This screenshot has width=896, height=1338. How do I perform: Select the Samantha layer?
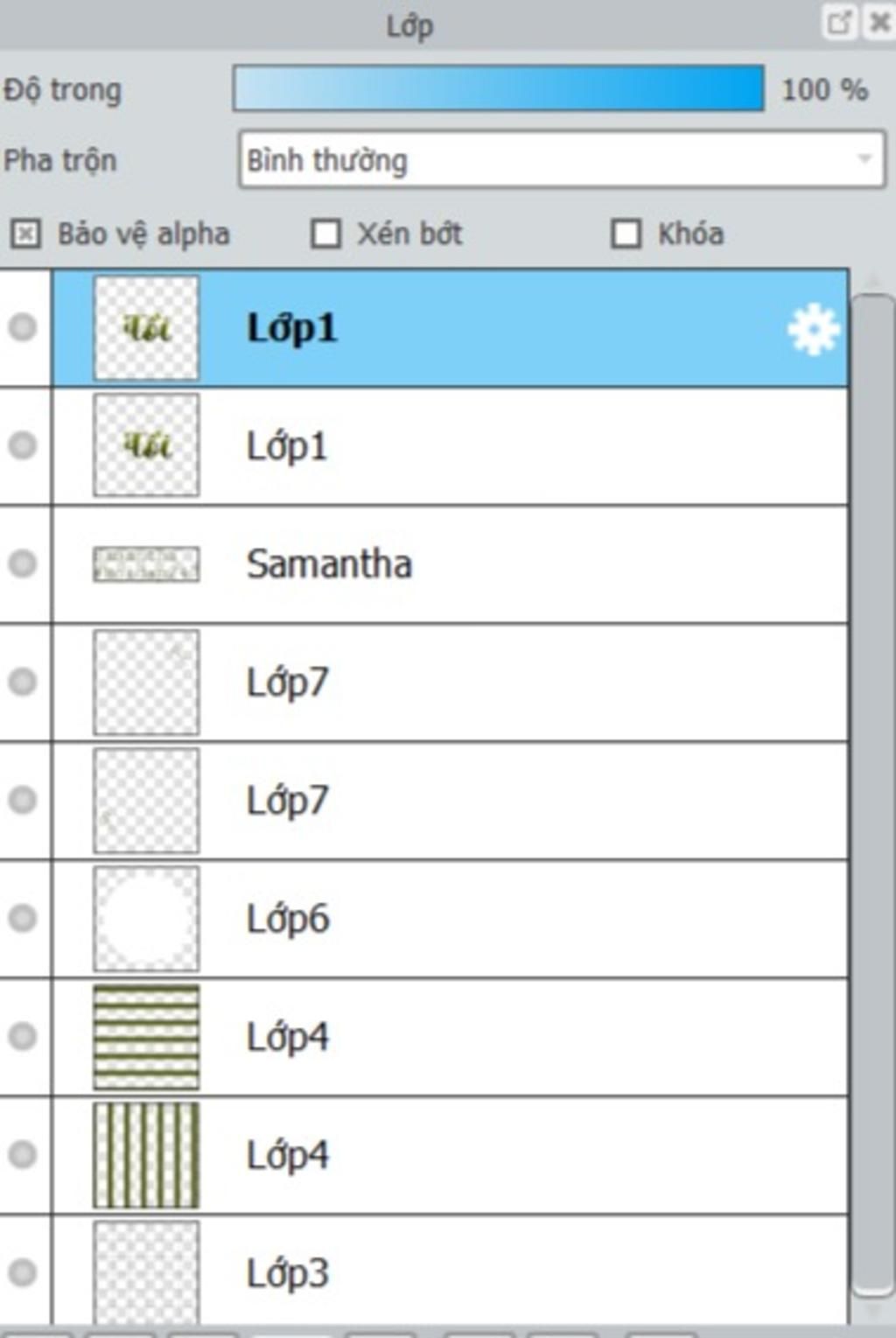(x=451, y=564)
